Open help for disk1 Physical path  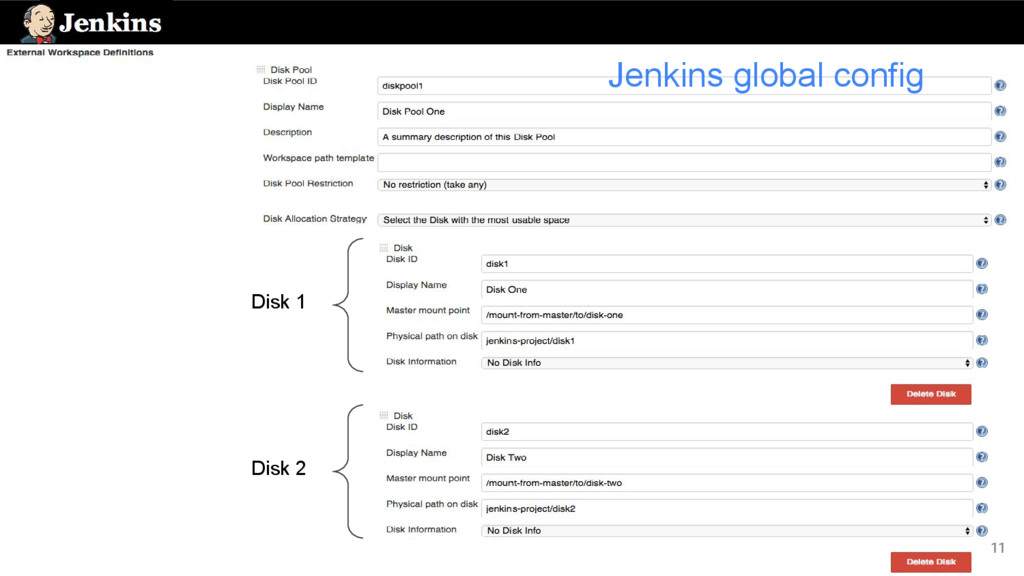coord(982,340)
